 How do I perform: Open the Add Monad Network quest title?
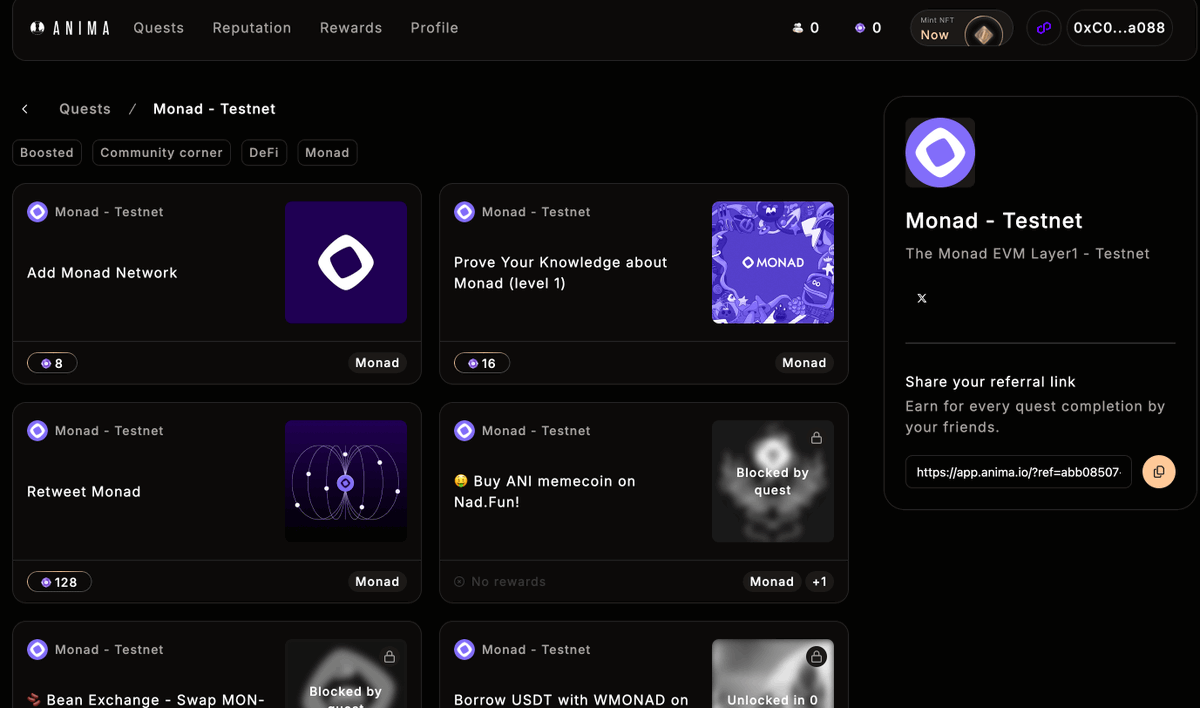[x=102, y=273]
